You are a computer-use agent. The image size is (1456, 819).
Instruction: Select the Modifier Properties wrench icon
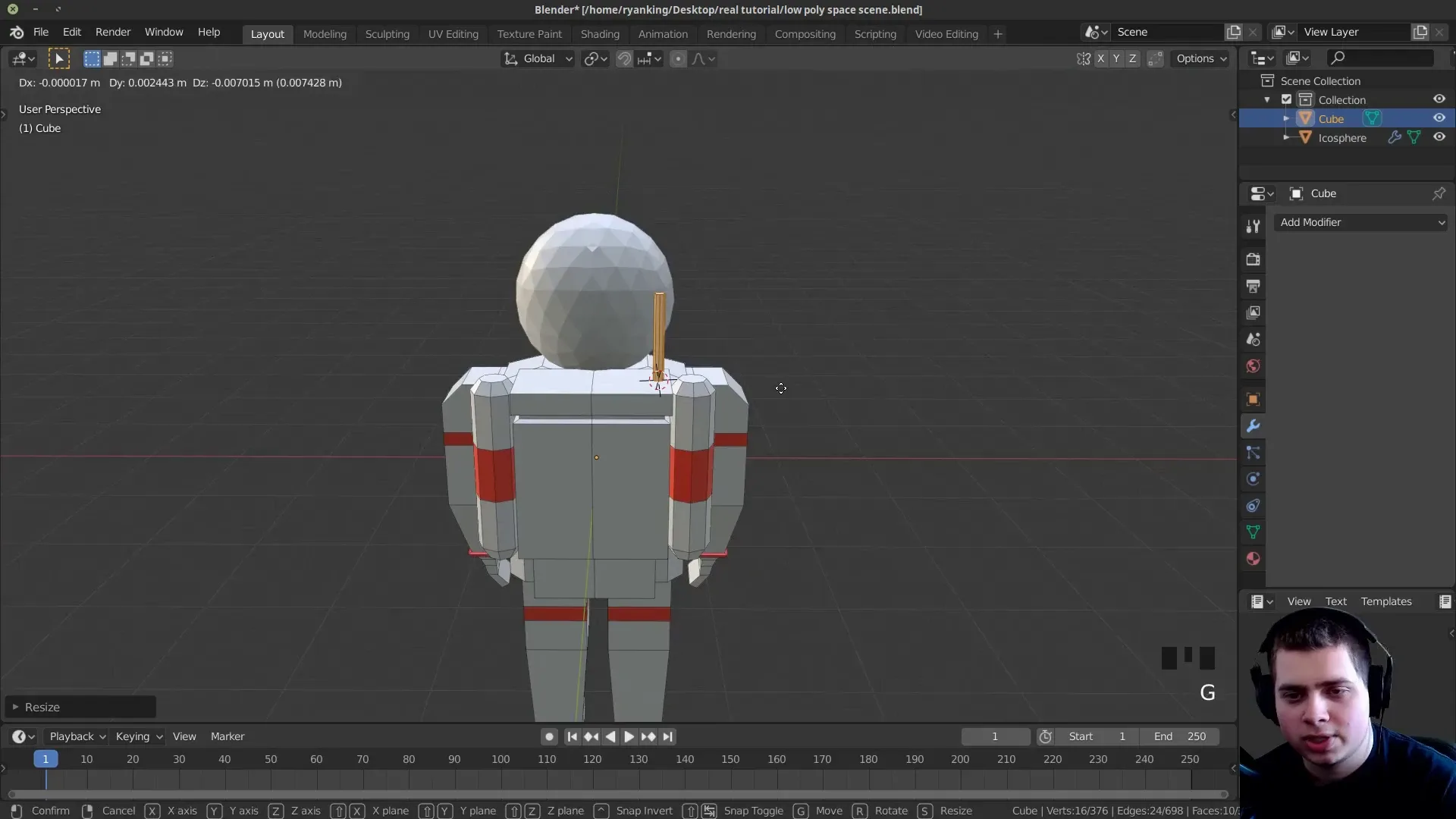click(1253, 425)
